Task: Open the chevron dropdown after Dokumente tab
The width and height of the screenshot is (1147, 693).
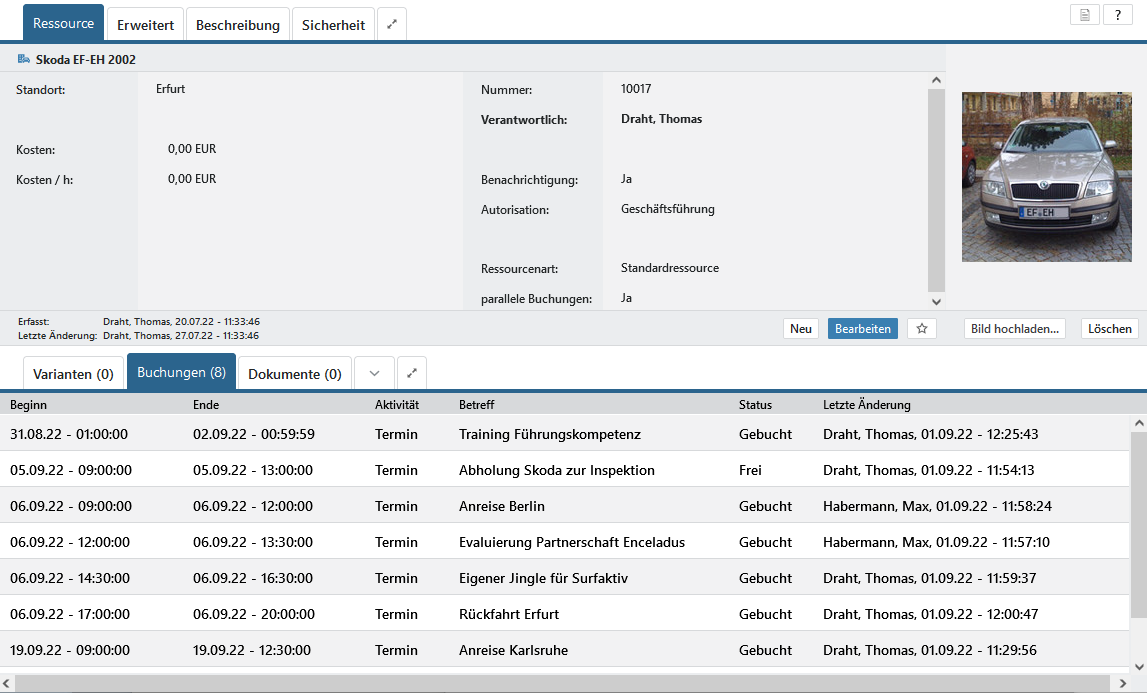Action: click(374, 373)
